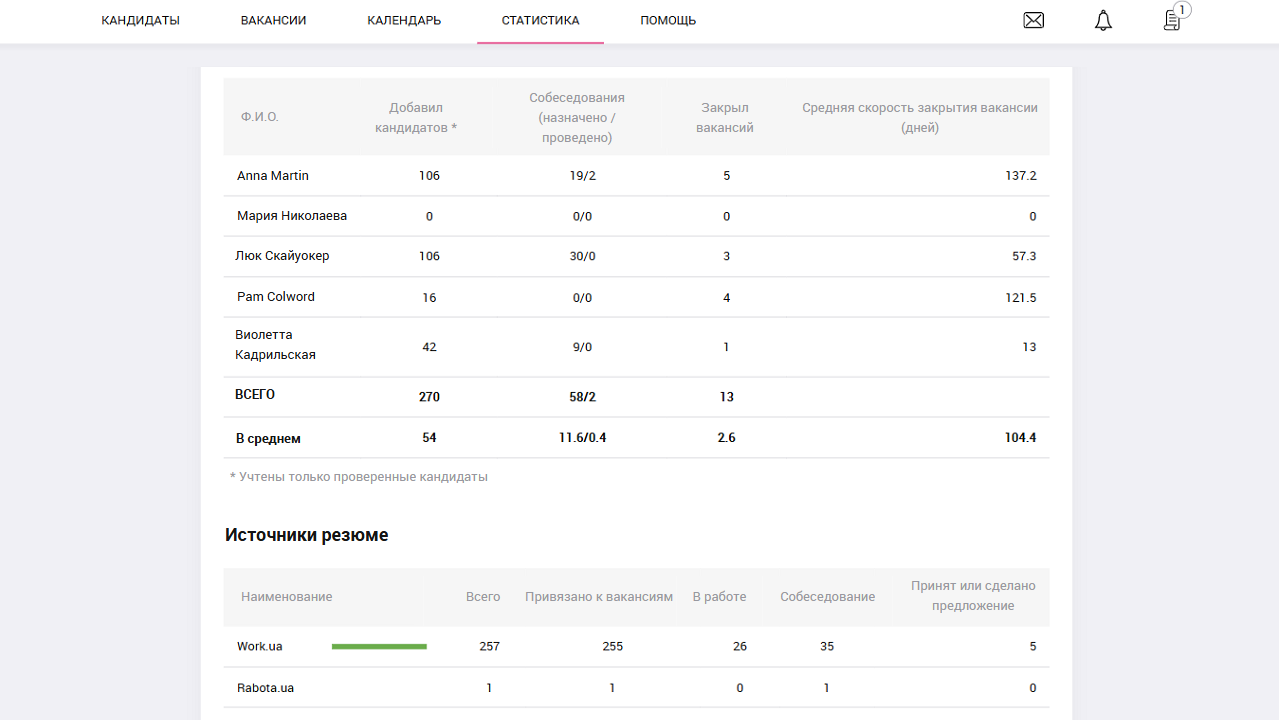Click the Закрыл вакансий column header
Screen dimensions: 1280x720
(725, 117)
